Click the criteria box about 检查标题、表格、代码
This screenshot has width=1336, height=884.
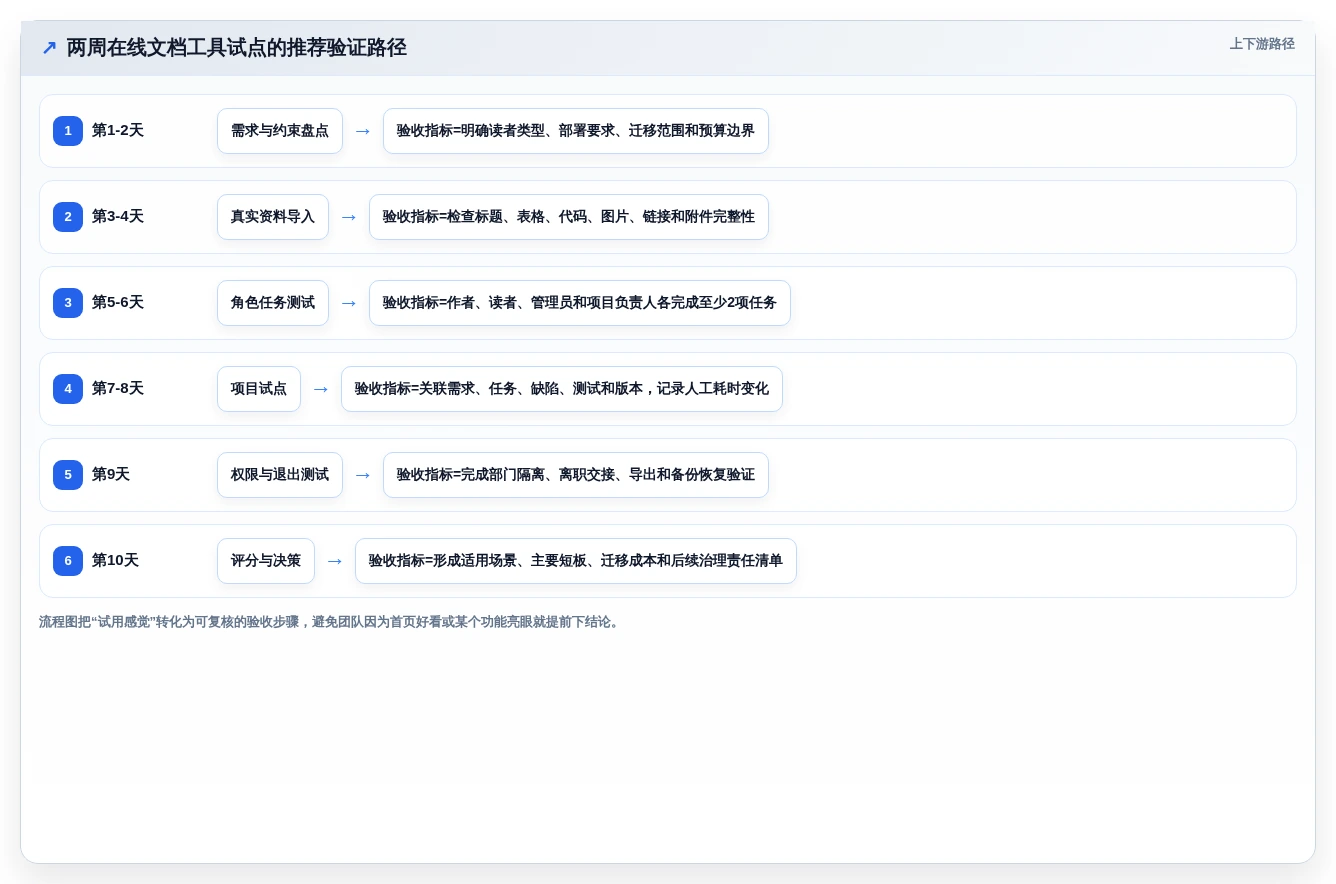point(569,217)
